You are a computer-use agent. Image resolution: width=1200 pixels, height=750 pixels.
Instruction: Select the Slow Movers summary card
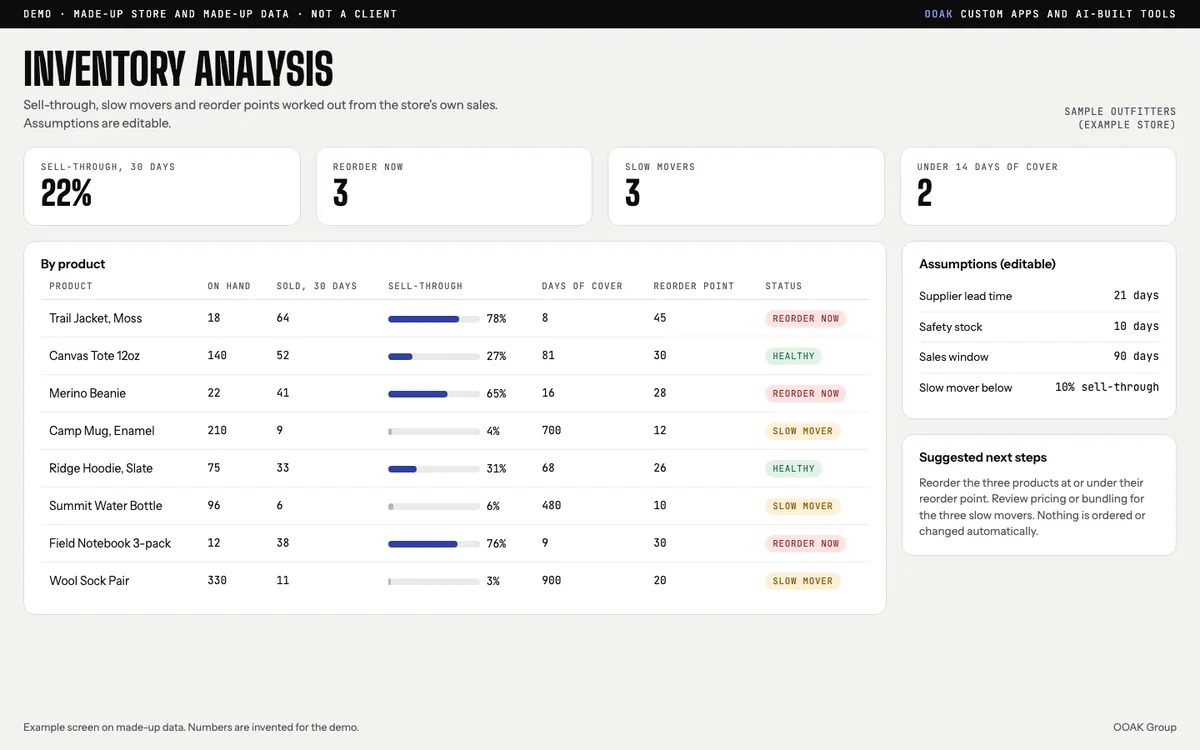pos(746,186)
